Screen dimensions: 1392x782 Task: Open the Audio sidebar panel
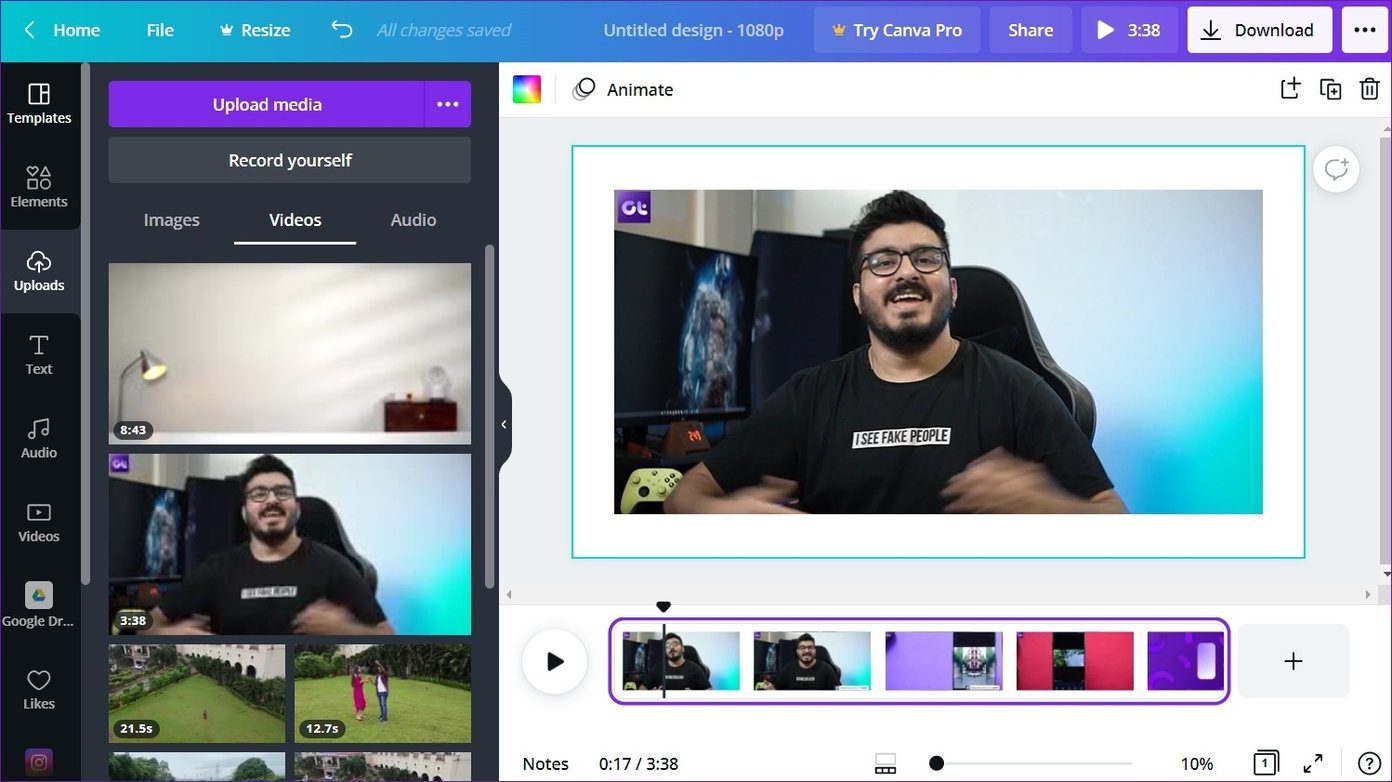point(39,438)
